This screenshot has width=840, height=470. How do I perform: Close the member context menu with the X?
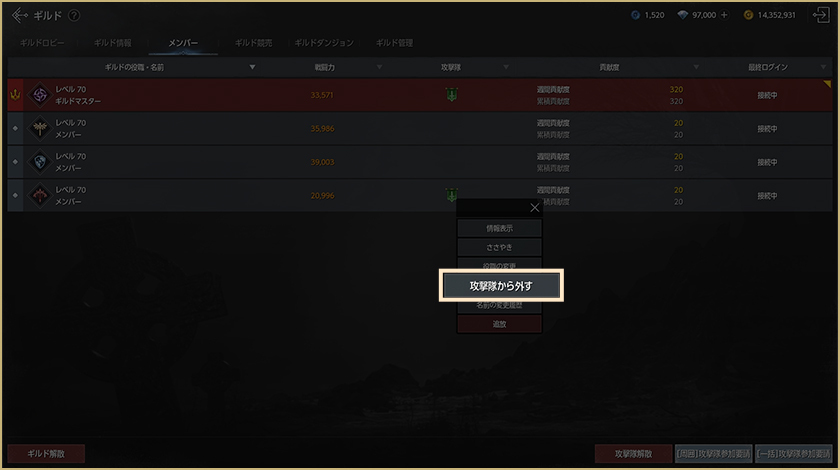coord(535,208)
